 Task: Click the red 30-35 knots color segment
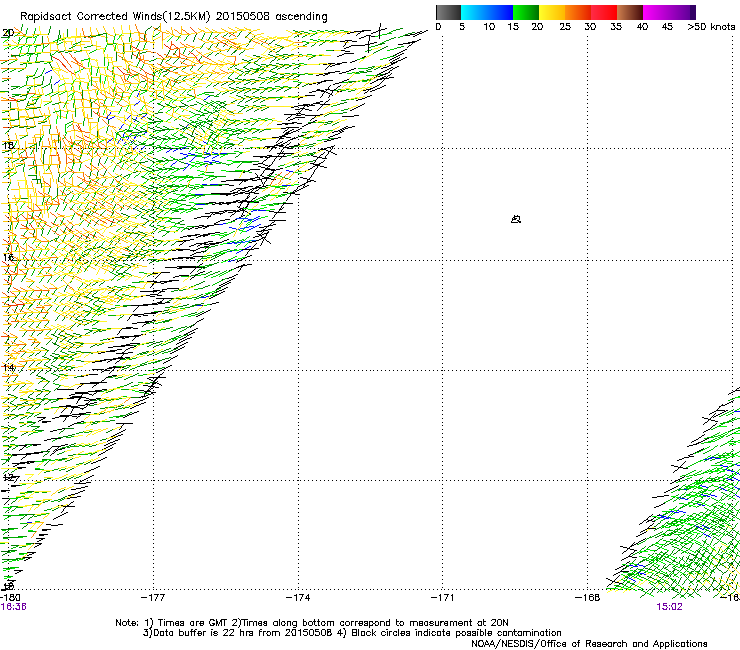click(x=604, y=12)
